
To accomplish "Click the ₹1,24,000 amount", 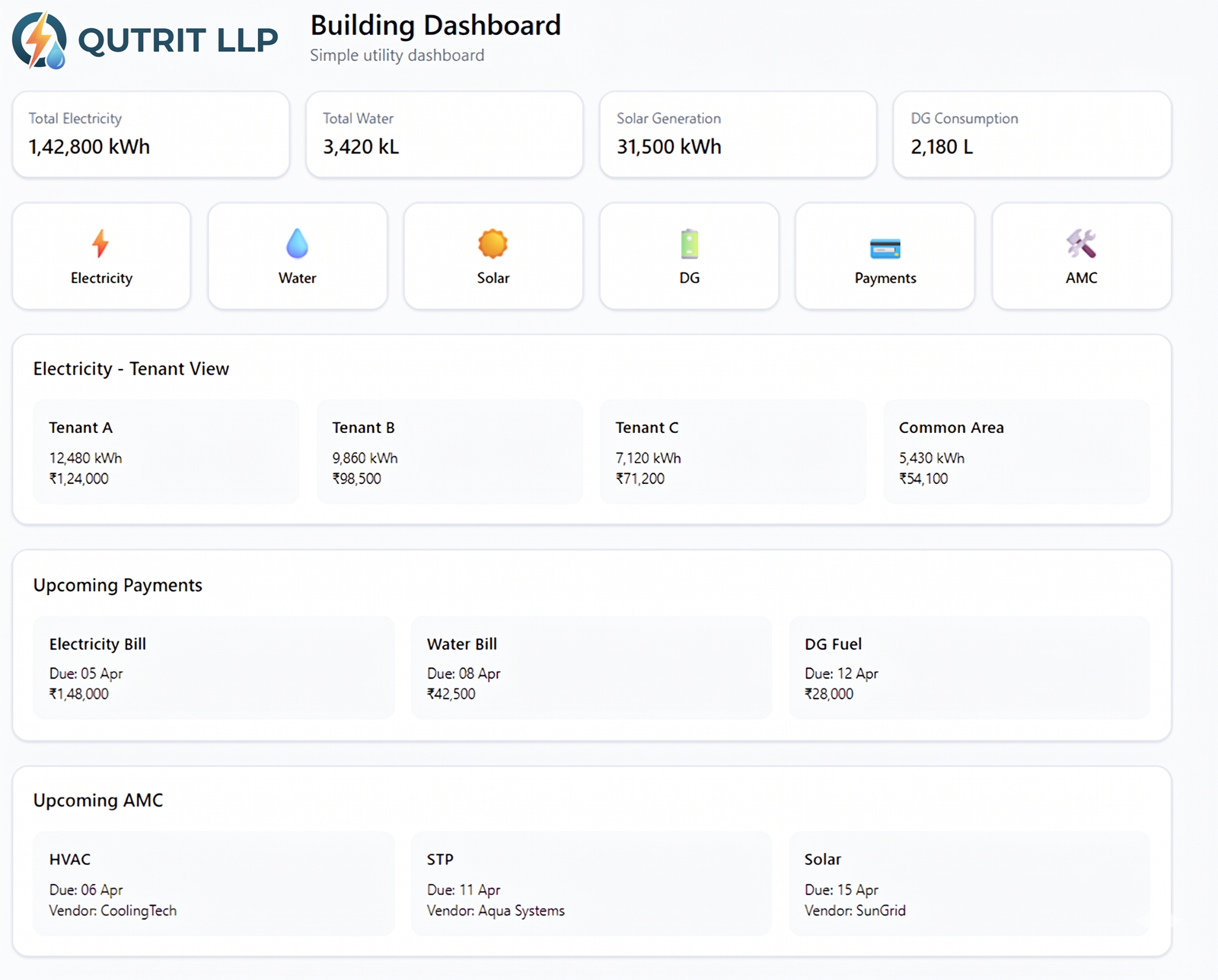I will coord(78,479).
